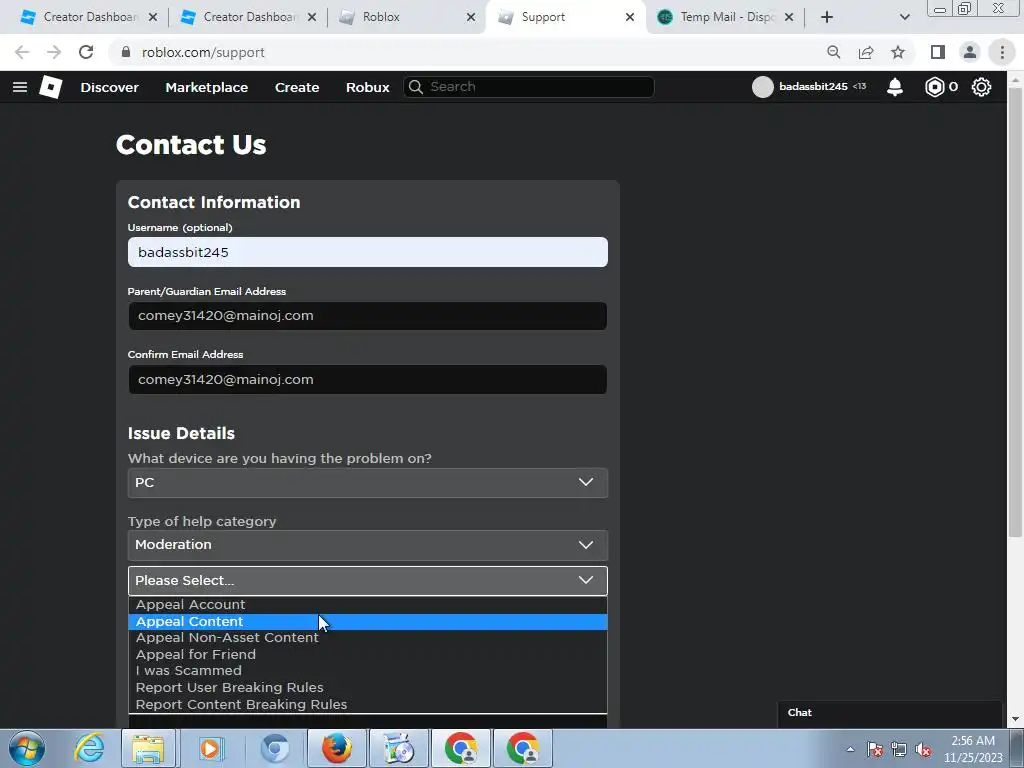This screenshot has width=1024, height=768.
Task: Select Appeal Content option
Action: (x=368, y=622)
